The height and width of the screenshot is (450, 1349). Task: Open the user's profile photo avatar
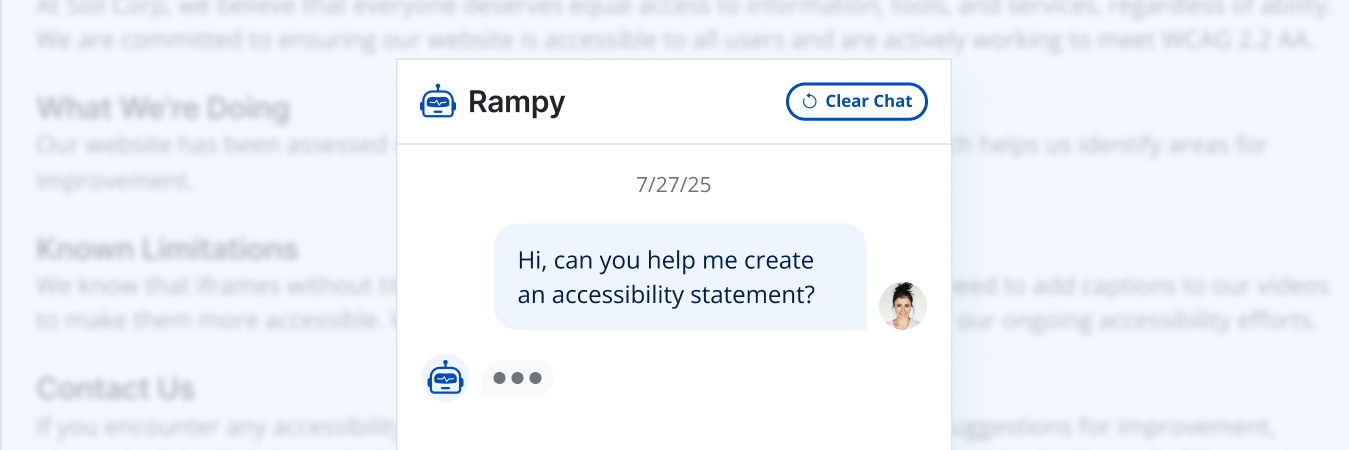pyautogui.click(x=902, y=306)
